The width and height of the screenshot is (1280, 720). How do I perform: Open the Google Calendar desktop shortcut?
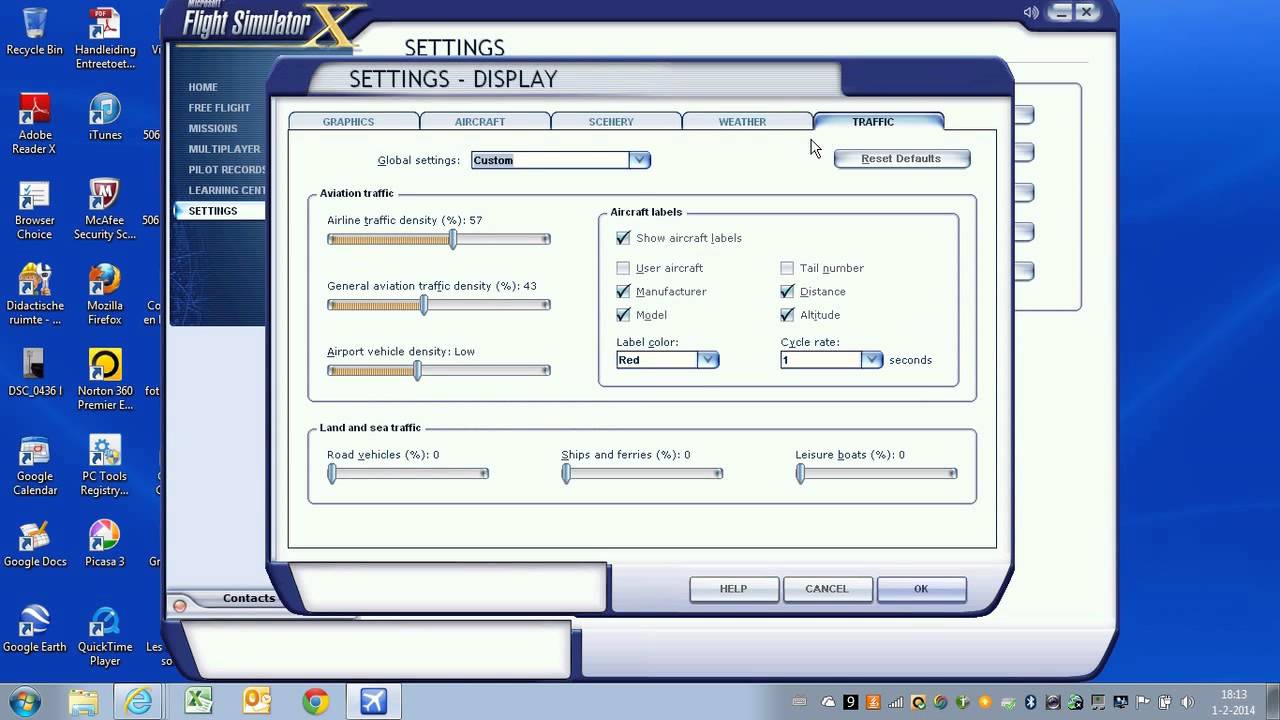(34, 466)
